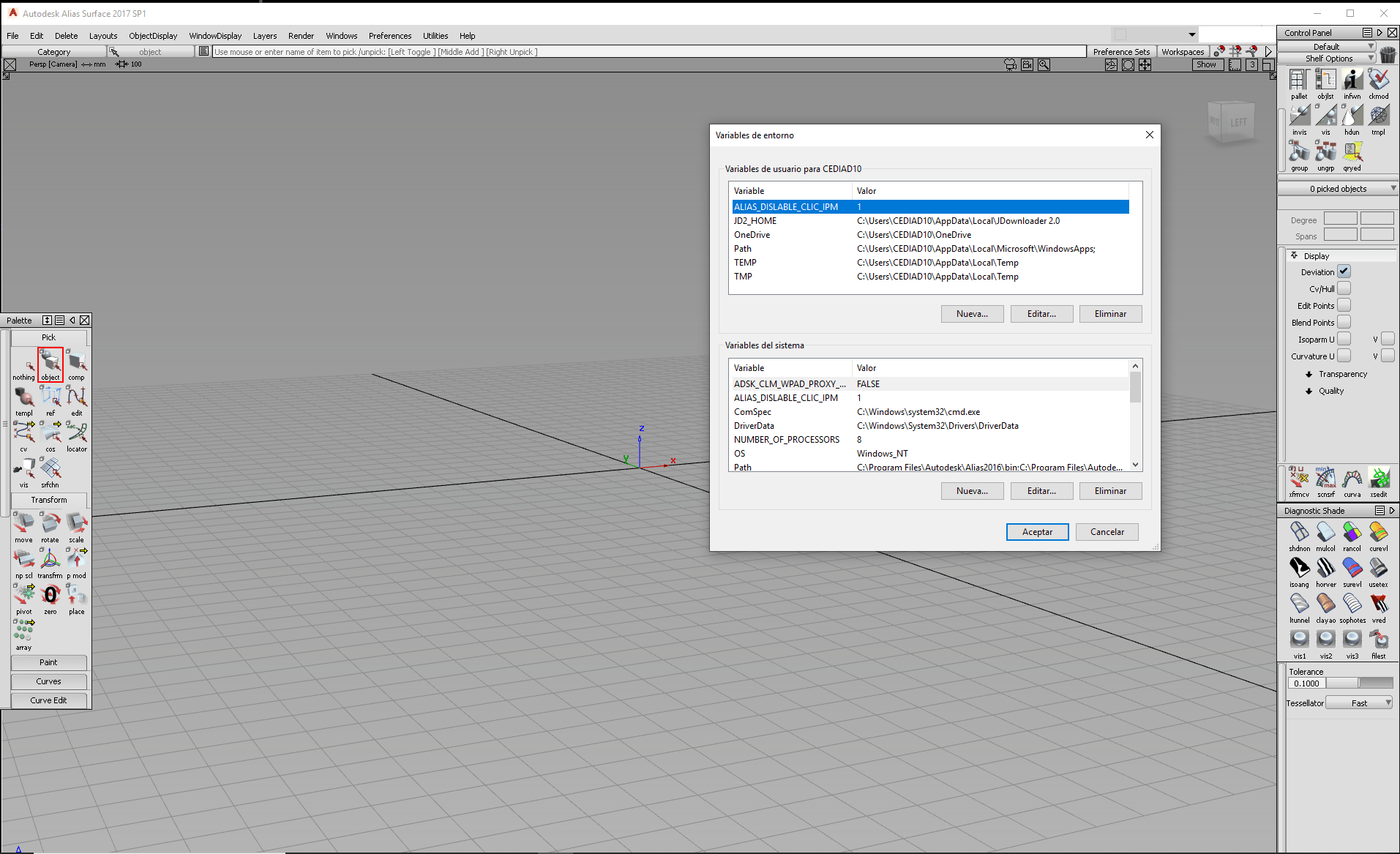Select the horver zebra stripe shade
Viewport: 1400px width, 854px height.
1325,572
